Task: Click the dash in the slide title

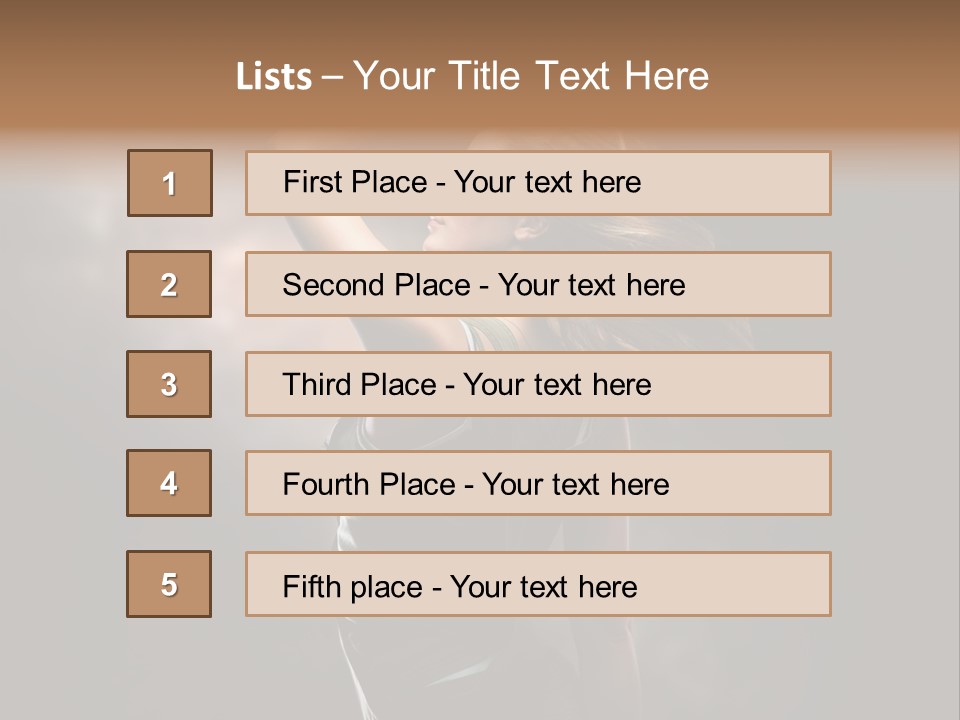Action: pos(332,77)
